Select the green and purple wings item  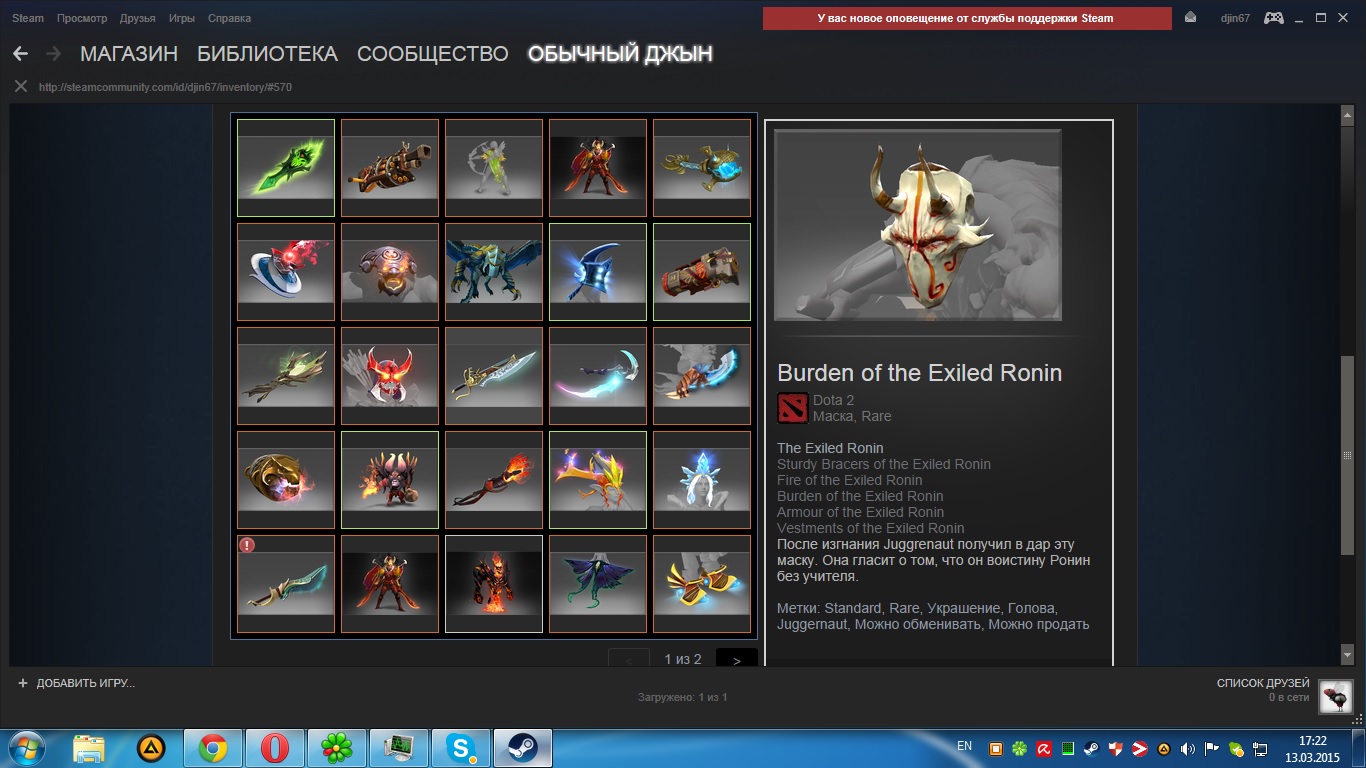click(598, 584)
